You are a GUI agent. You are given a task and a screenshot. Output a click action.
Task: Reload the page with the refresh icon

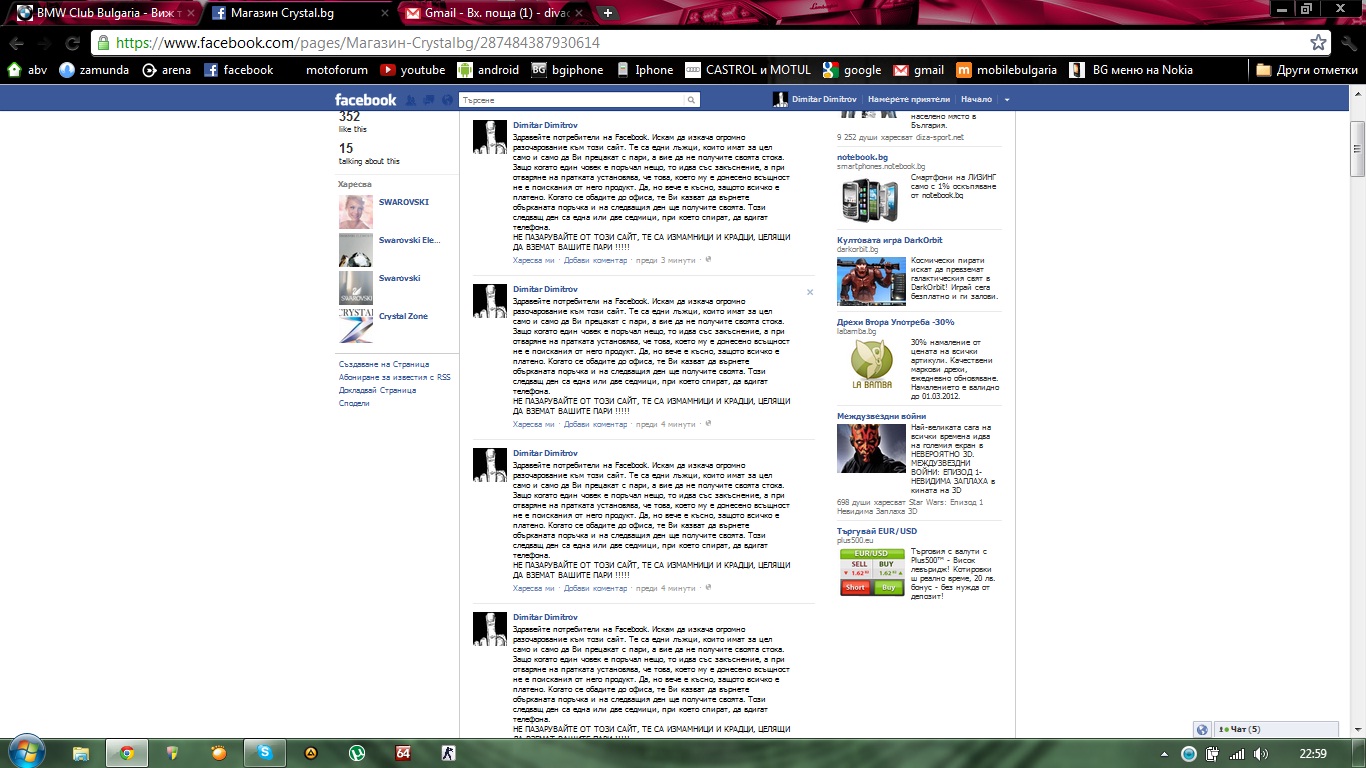point(72,43)
